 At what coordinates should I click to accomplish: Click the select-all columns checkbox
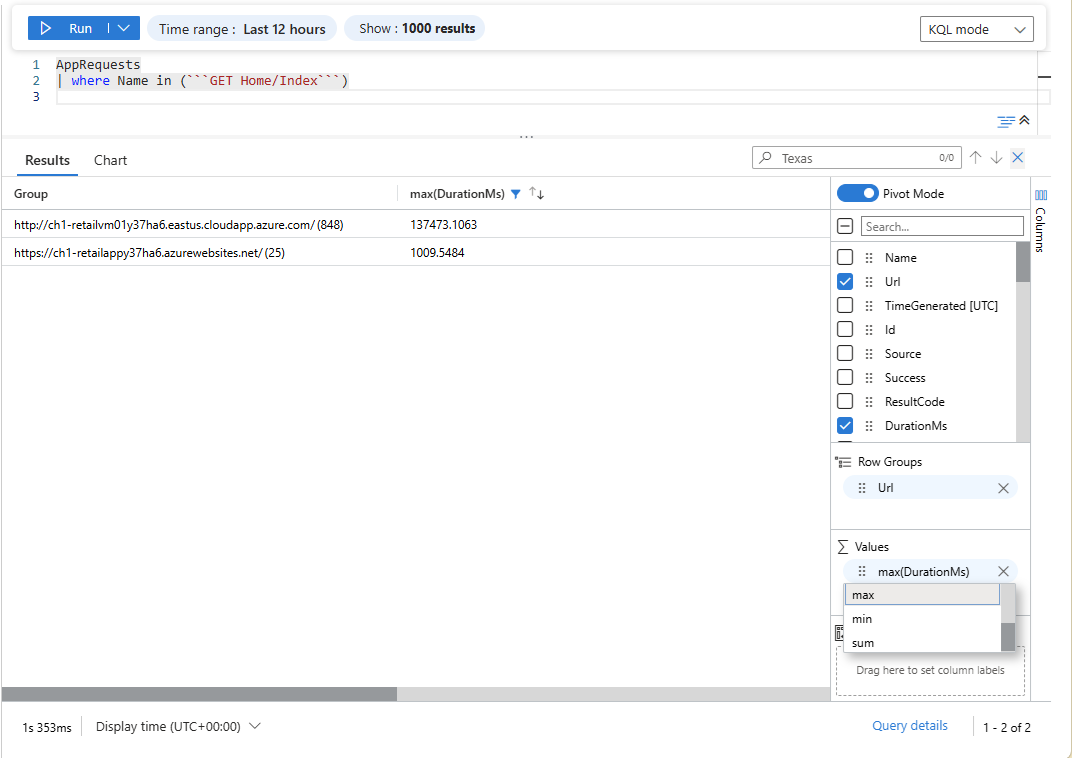pos(845,226)
